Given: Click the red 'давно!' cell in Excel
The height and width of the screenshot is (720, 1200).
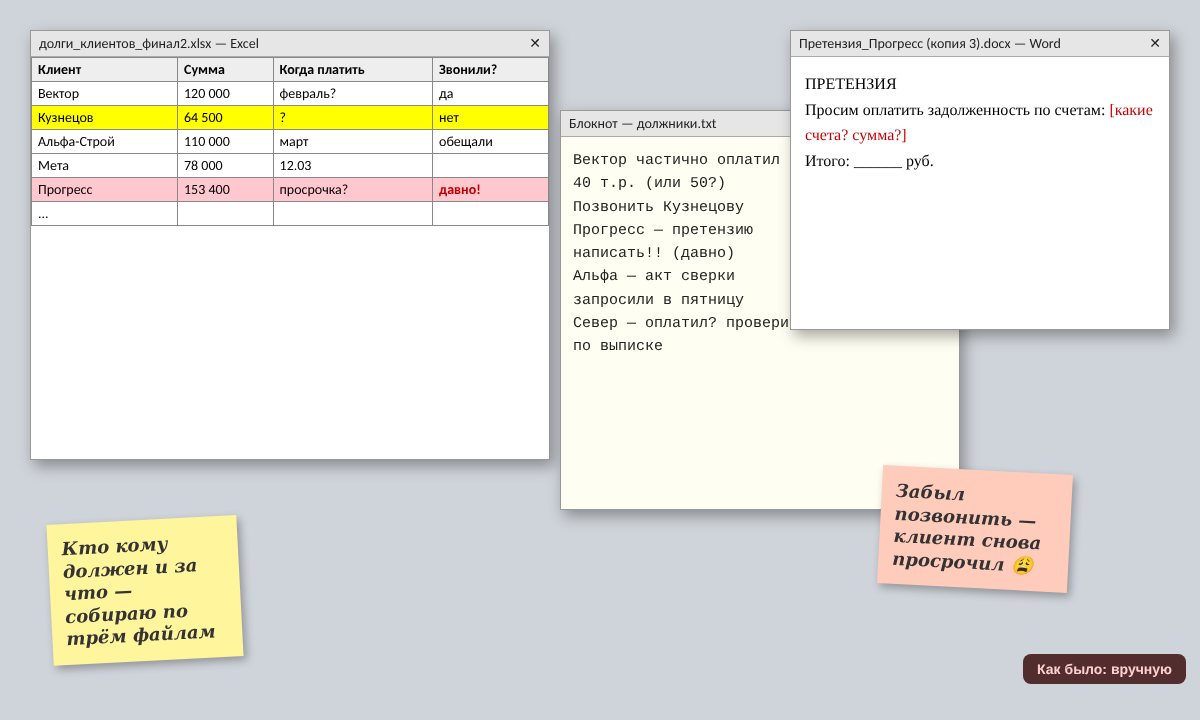Looking at the screenshot, I should click(x=491, y=190).
